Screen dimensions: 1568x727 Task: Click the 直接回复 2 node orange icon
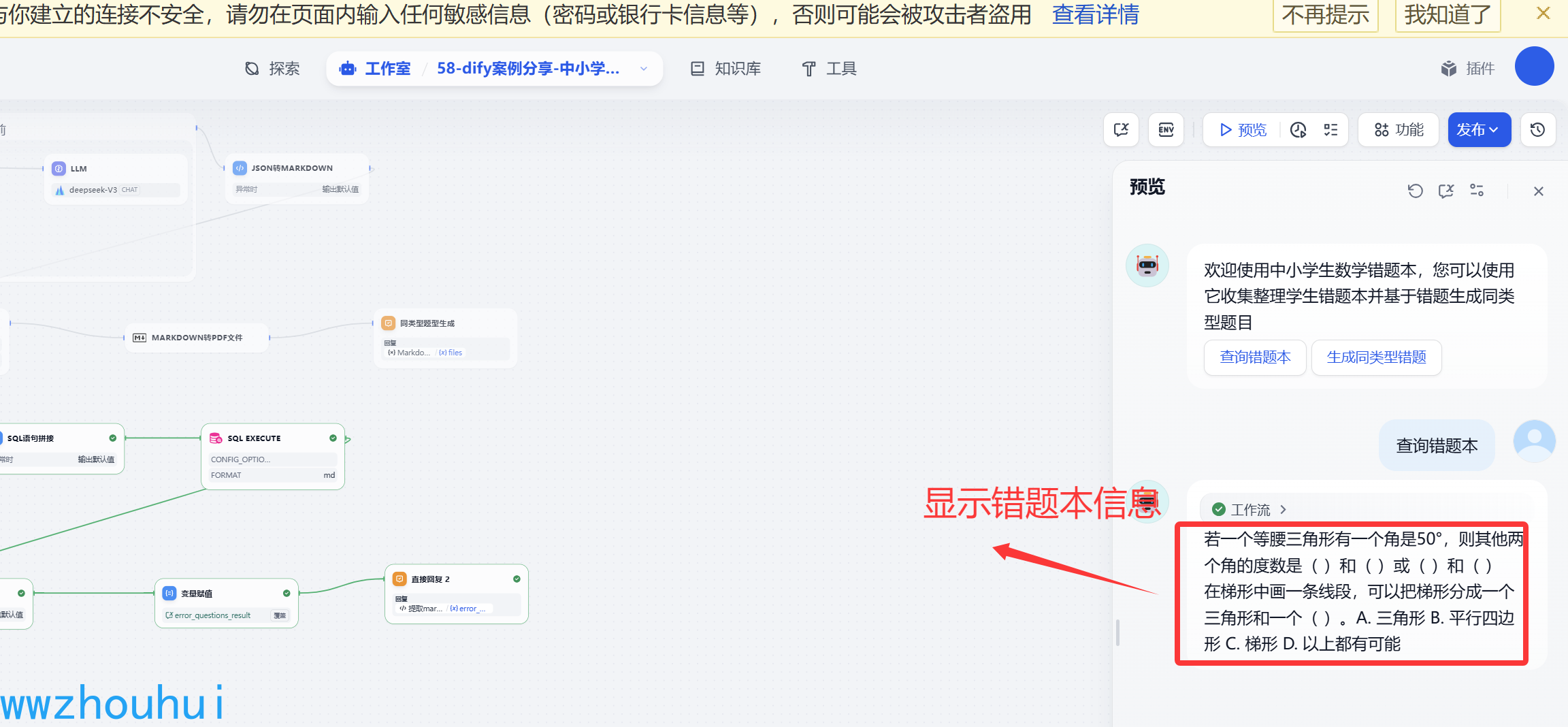click(399, 579)
